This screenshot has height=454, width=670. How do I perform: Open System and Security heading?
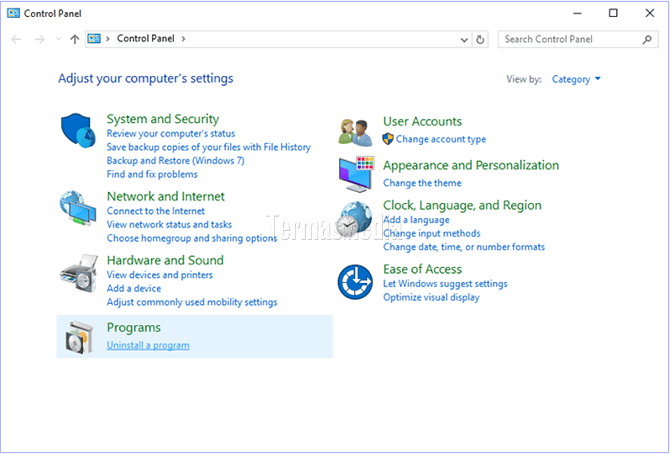tap(163, 119)
